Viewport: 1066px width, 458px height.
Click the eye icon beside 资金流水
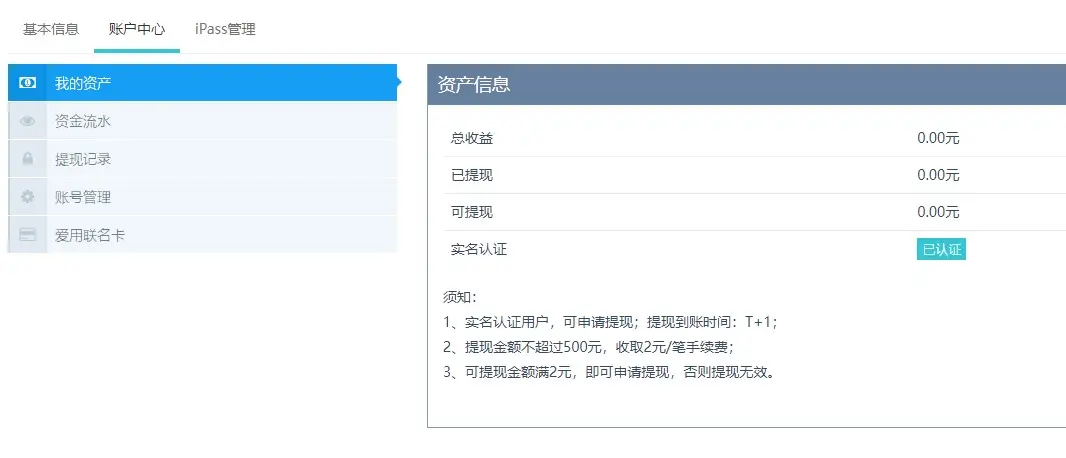tap(28, 121)
